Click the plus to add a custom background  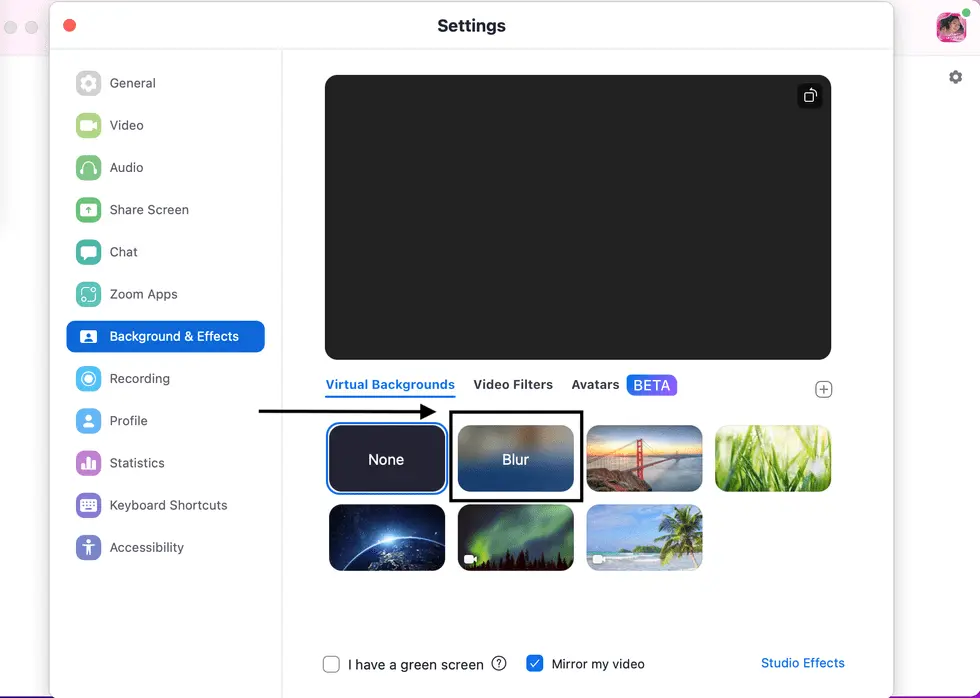tap(823, 389)
